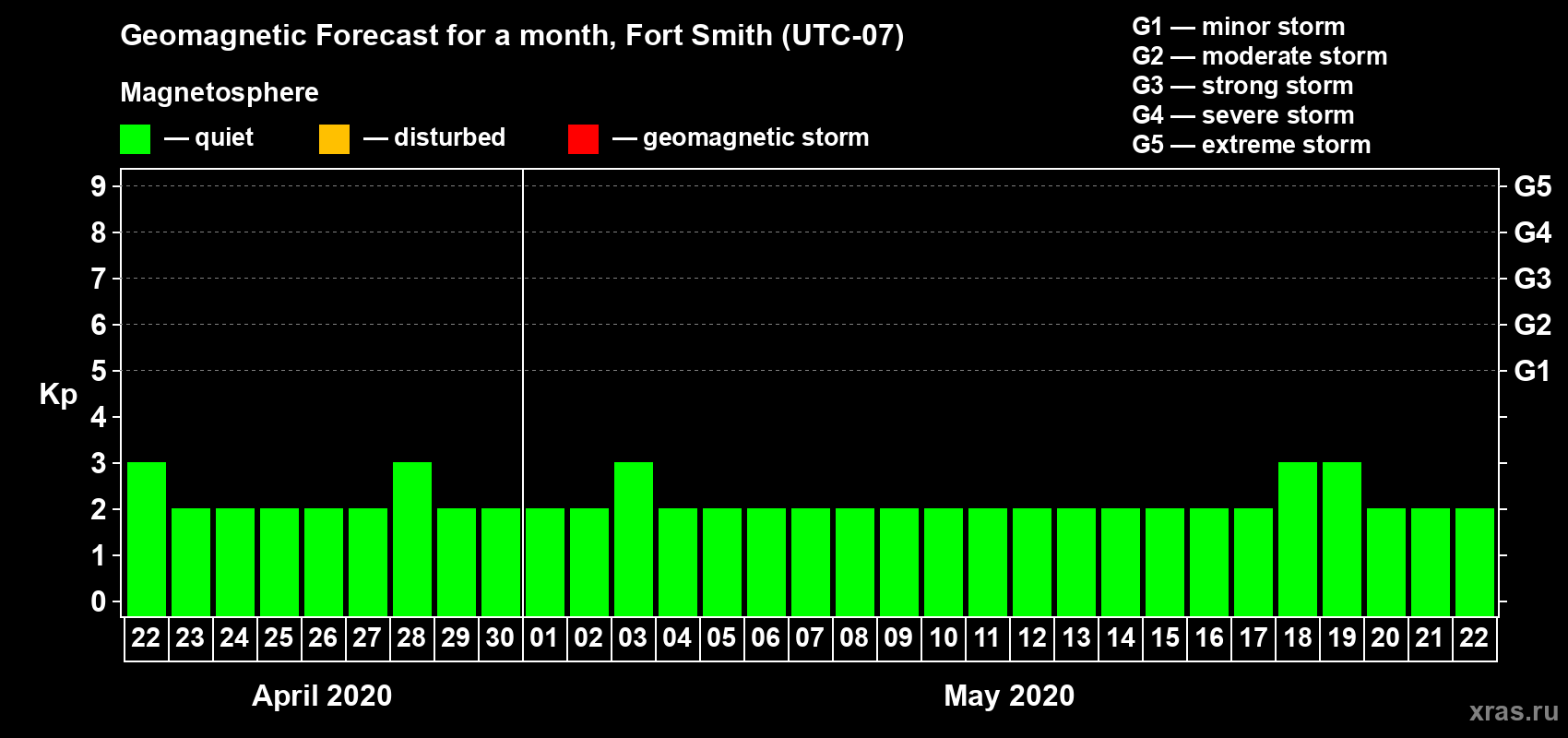This screenshot has height=738, width=1568.
Task: Click the 'May 2020' month label
Action: (1009, 695)
